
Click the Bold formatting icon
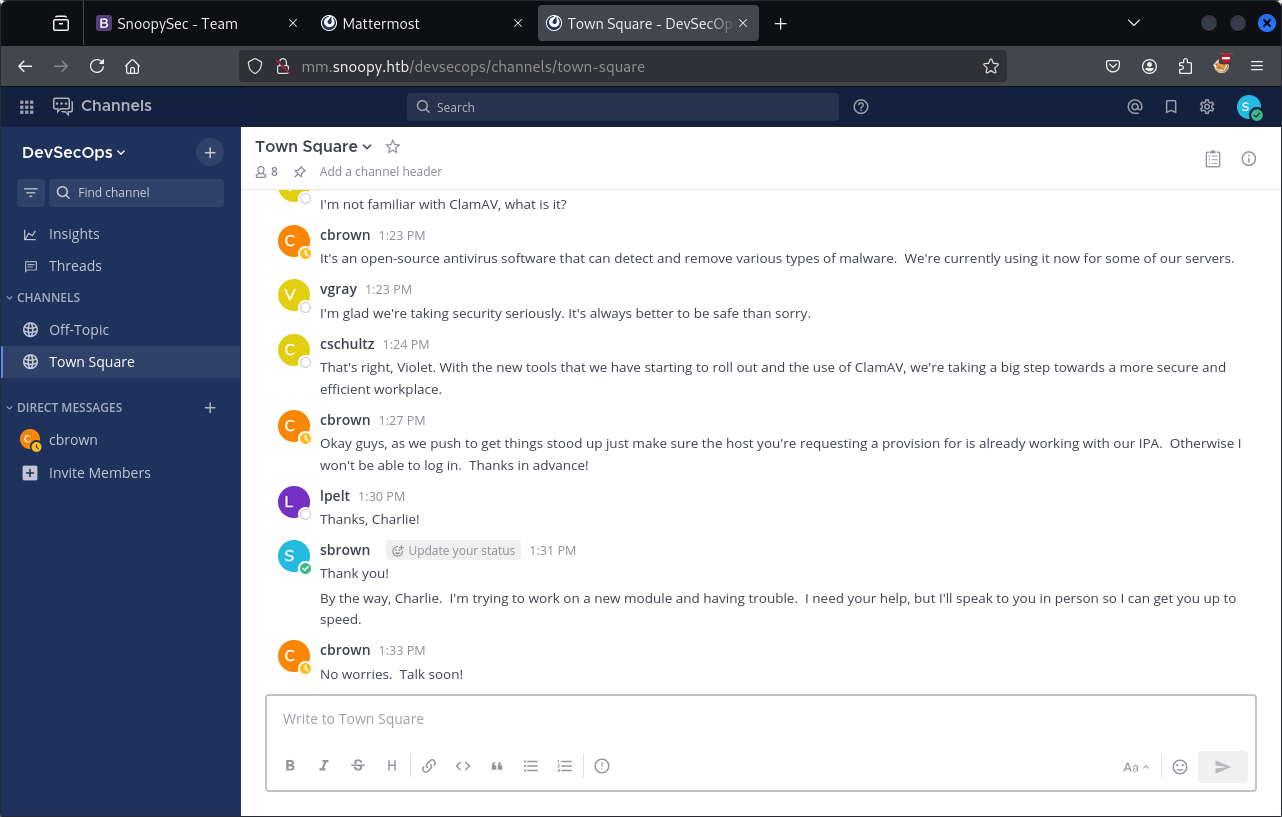[x=290, y=766]
